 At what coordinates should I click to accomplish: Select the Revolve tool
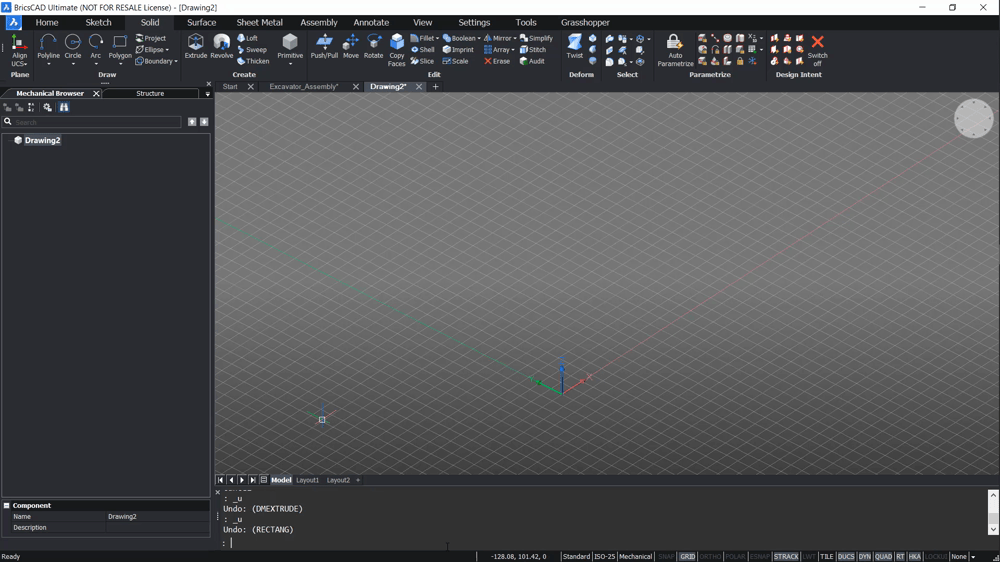coord(221,47)
